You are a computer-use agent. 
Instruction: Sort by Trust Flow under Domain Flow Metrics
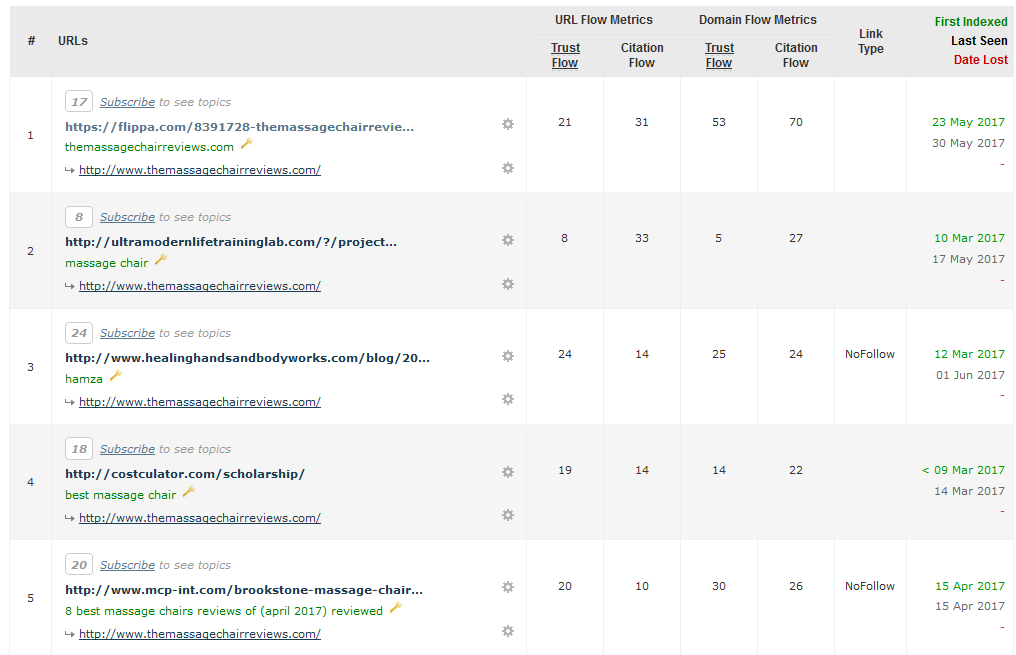pyautogui.click(x=719, y=55)
